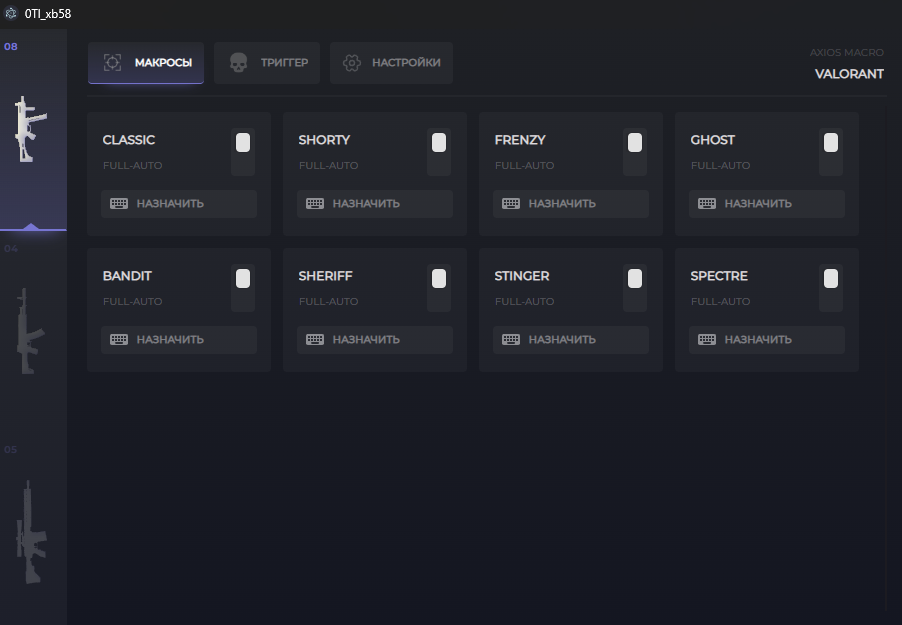
Task: Click FULL-AUTO label under SHERIFF
Action: pos(328,302)
